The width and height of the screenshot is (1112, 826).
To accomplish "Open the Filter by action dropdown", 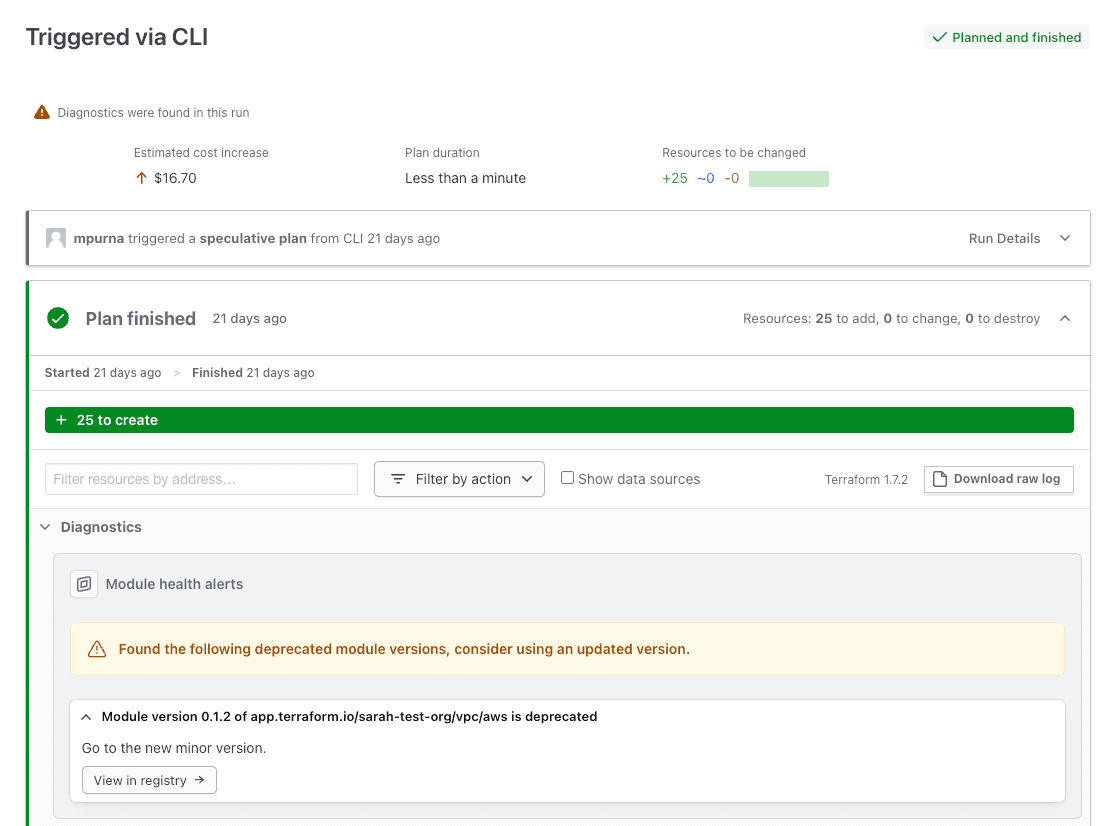I will (x=459, y=479).
